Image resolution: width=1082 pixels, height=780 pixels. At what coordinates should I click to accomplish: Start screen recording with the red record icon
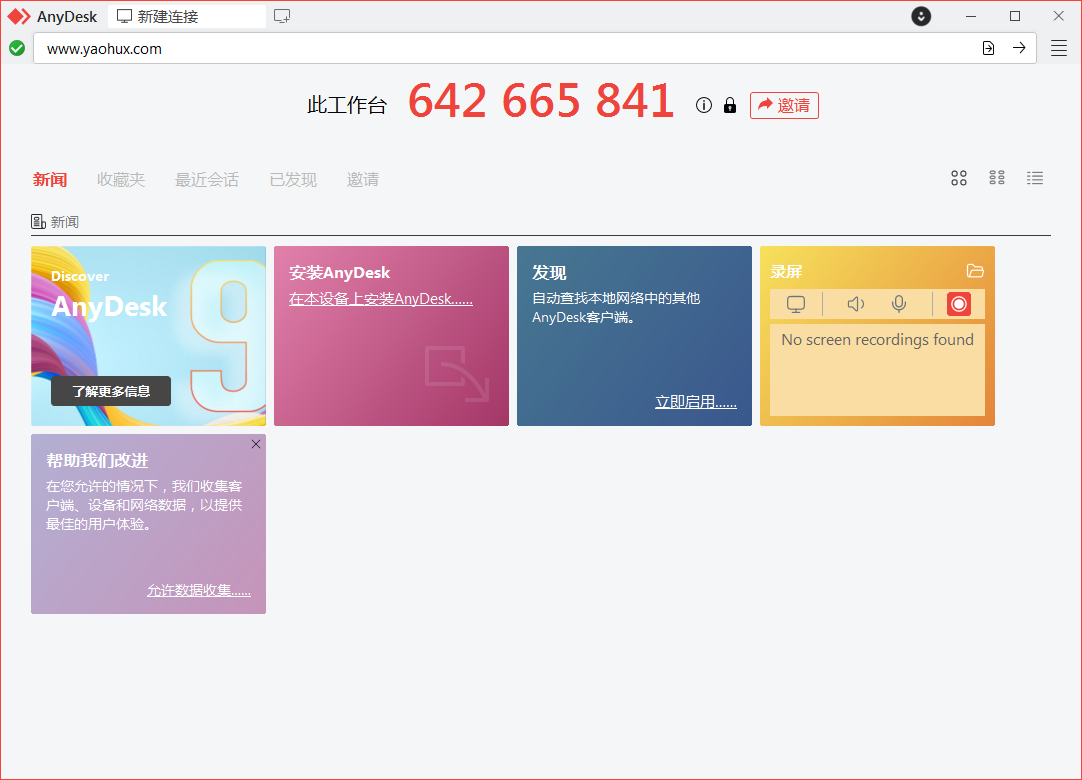pos(958,304)
